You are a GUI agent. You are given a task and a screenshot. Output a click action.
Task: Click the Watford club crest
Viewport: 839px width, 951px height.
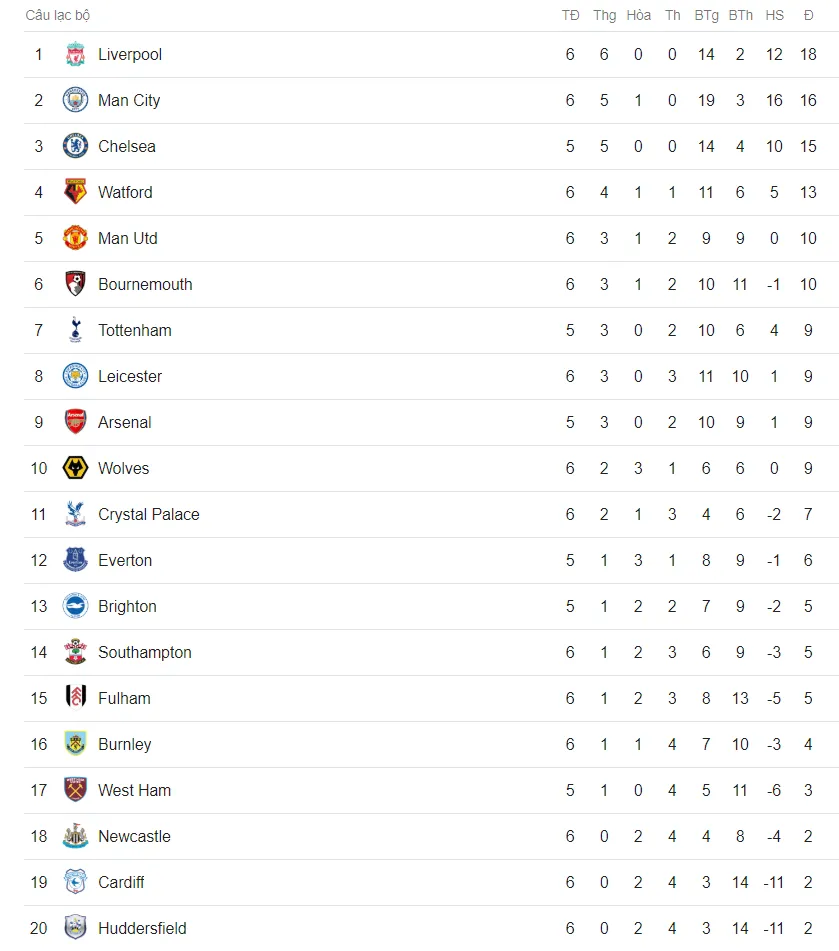75,192
